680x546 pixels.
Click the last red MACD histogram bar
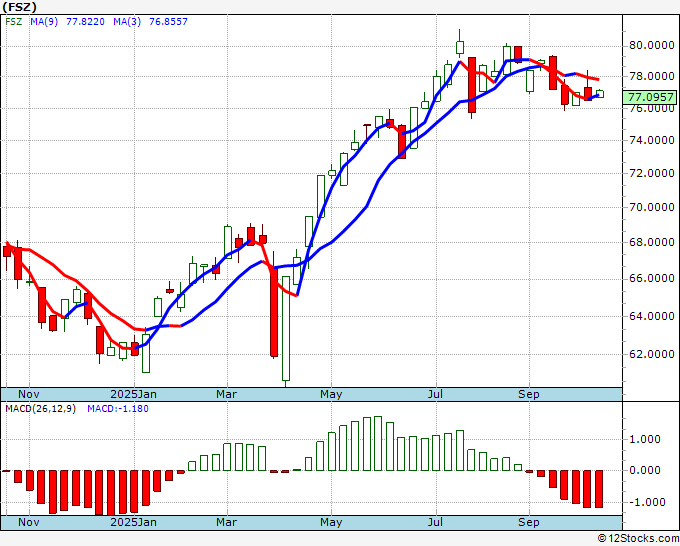click(599, 489)
